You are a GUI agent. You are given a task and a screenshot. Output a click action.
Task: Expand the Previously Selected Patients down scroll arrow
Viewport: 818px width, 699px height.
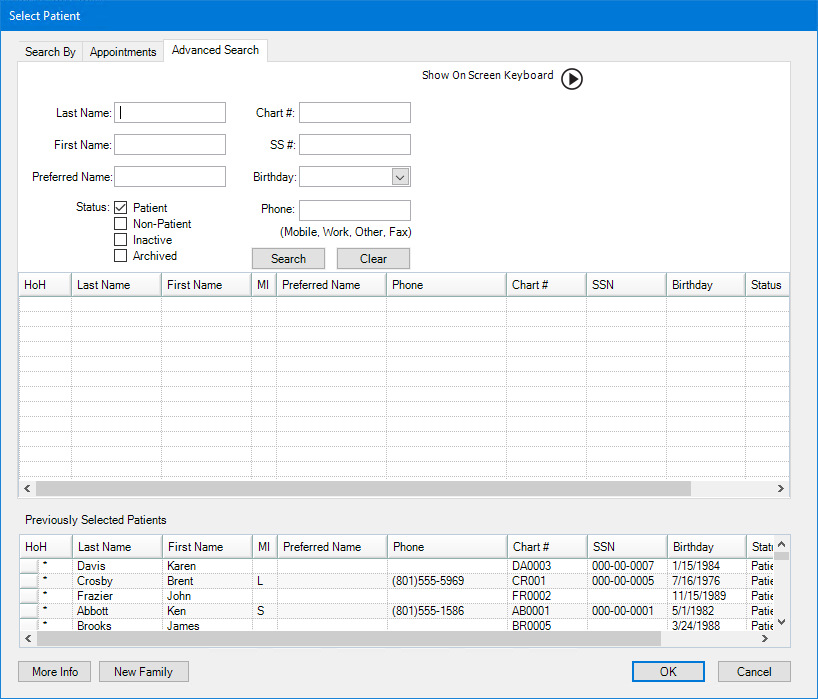[783, 622]
